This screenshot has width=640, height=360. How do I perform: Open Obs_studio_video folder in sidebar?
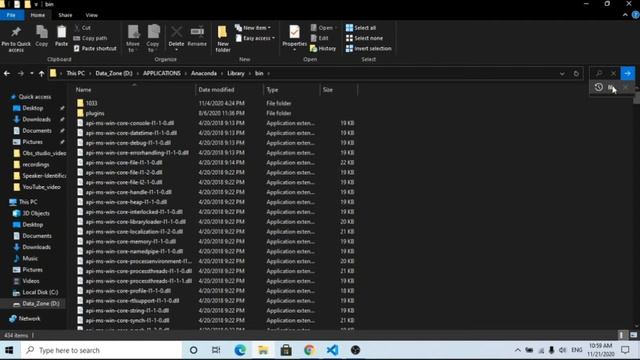coord(44,153)
